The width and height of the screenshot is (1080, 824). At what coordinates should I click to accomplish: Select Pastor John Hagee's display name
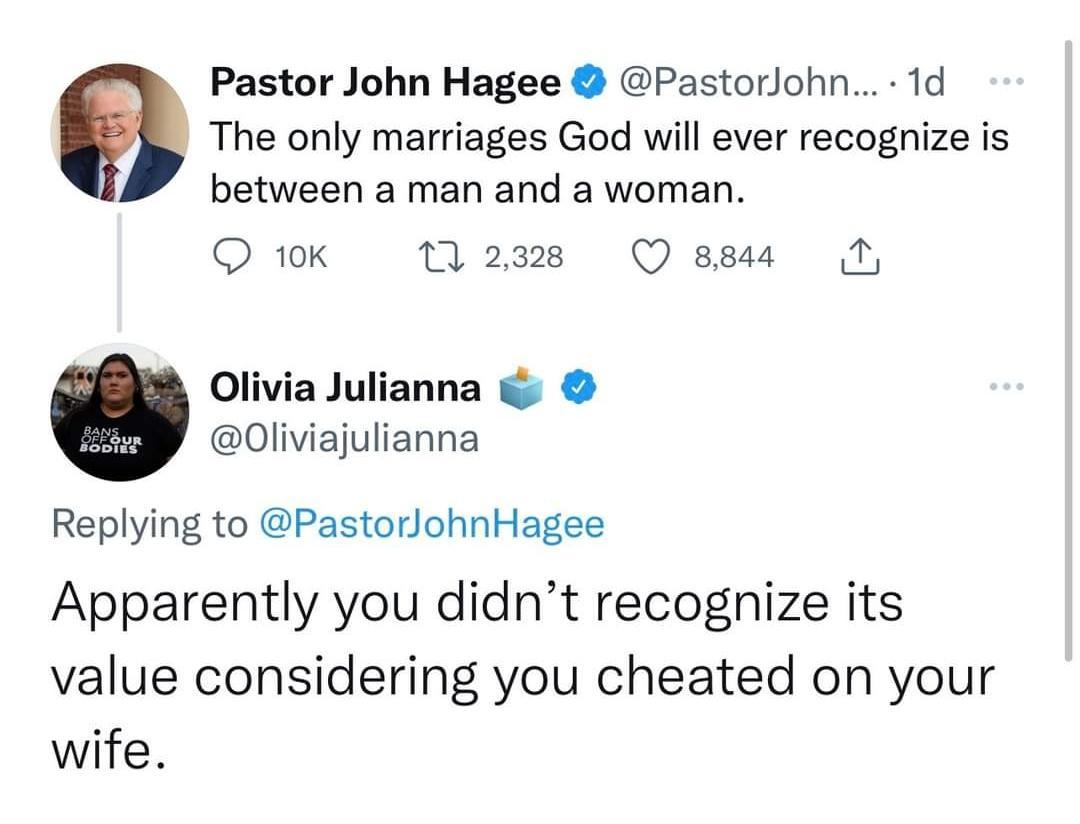pos(383,81)
